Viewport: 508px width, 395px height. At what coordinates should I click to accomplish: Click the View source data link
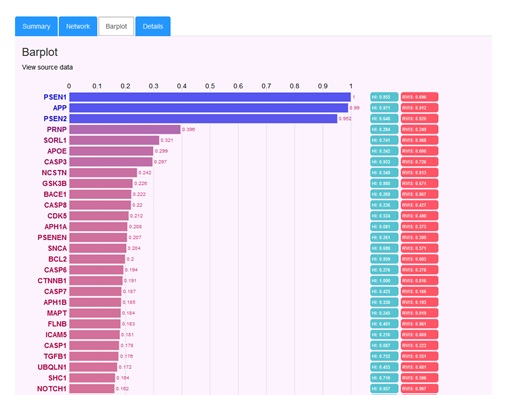point(47,67)
